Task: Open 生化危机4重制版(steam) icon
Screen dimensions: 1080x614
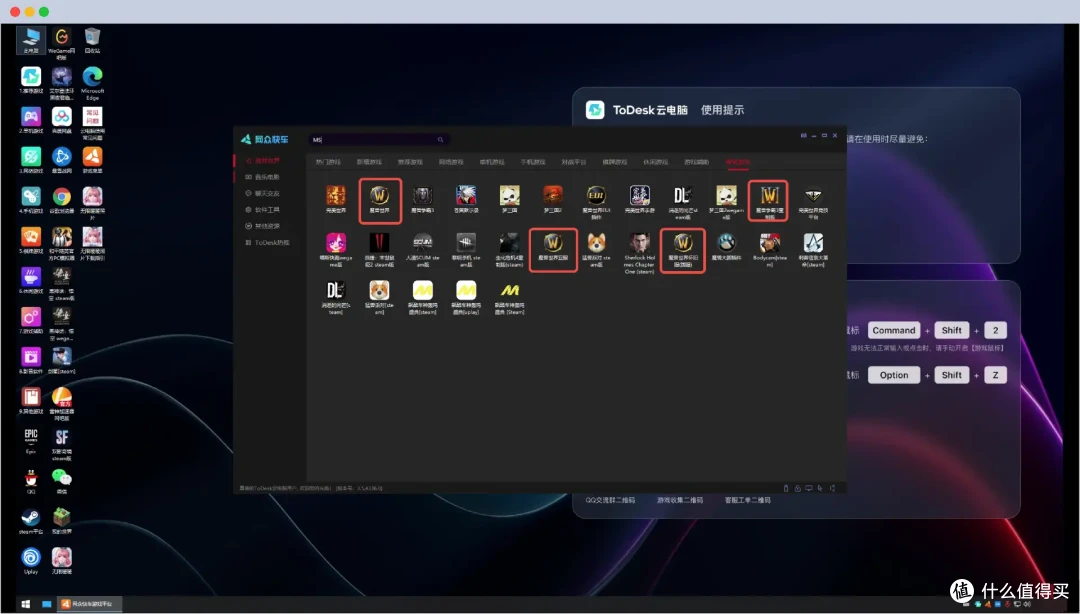Action: [x=510, y=243]
